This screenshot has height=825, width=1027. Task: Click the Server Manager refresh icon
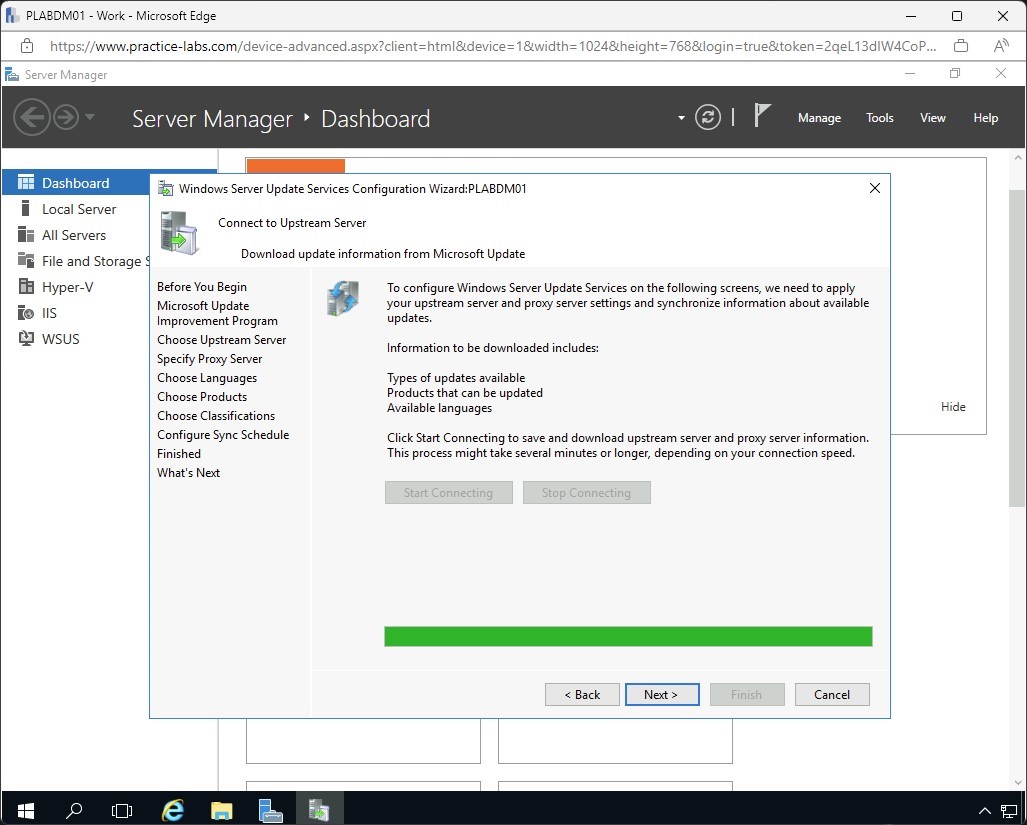coord(708,117)
